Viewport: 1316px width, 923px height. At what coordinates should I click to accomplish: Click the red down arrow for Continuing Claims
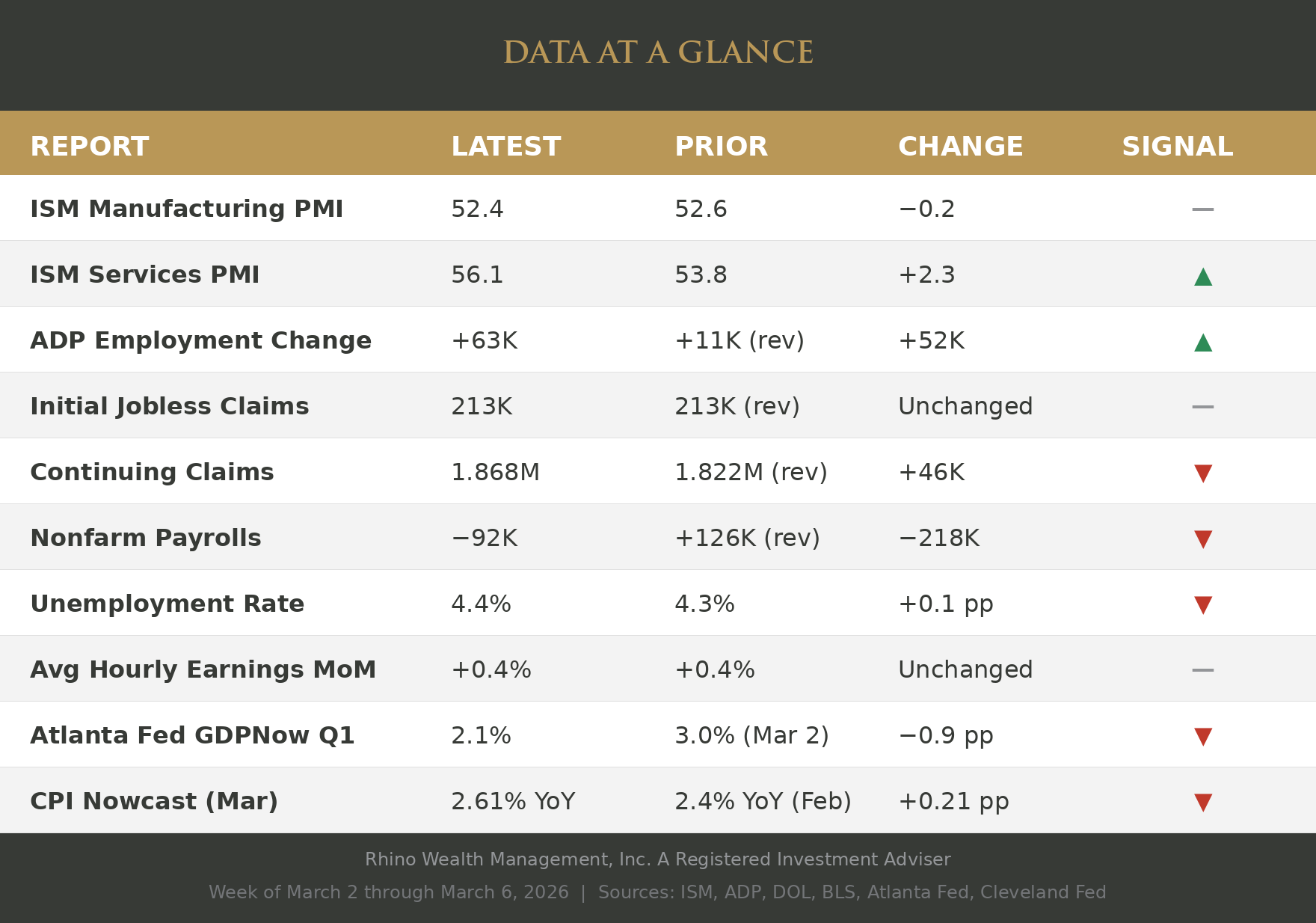[x=1202, y=473]
